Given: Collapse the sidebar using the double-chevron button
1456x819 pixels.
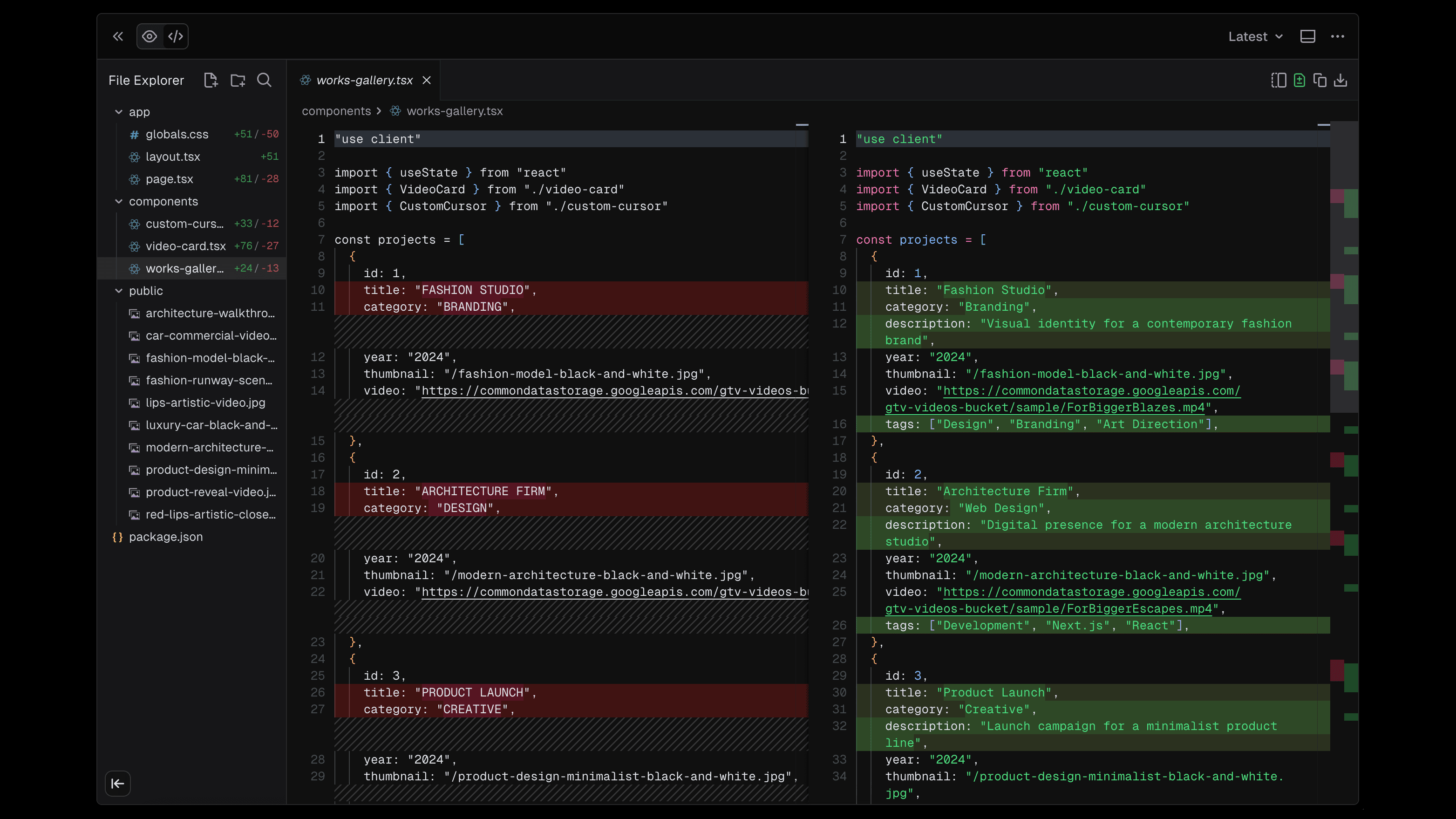Looking at the screenshot, I should click(x=118, y=36).
